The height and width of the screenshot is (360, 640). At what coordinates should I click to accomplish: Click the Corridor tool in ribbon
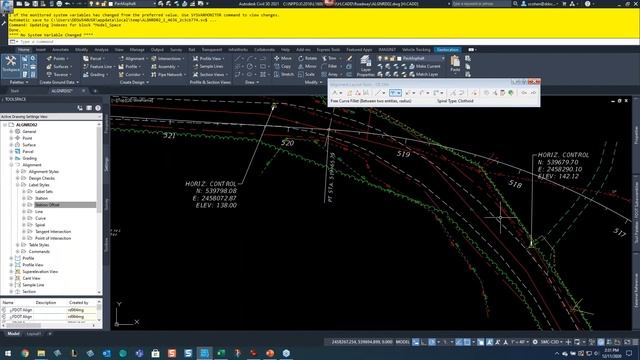[131, 75]
